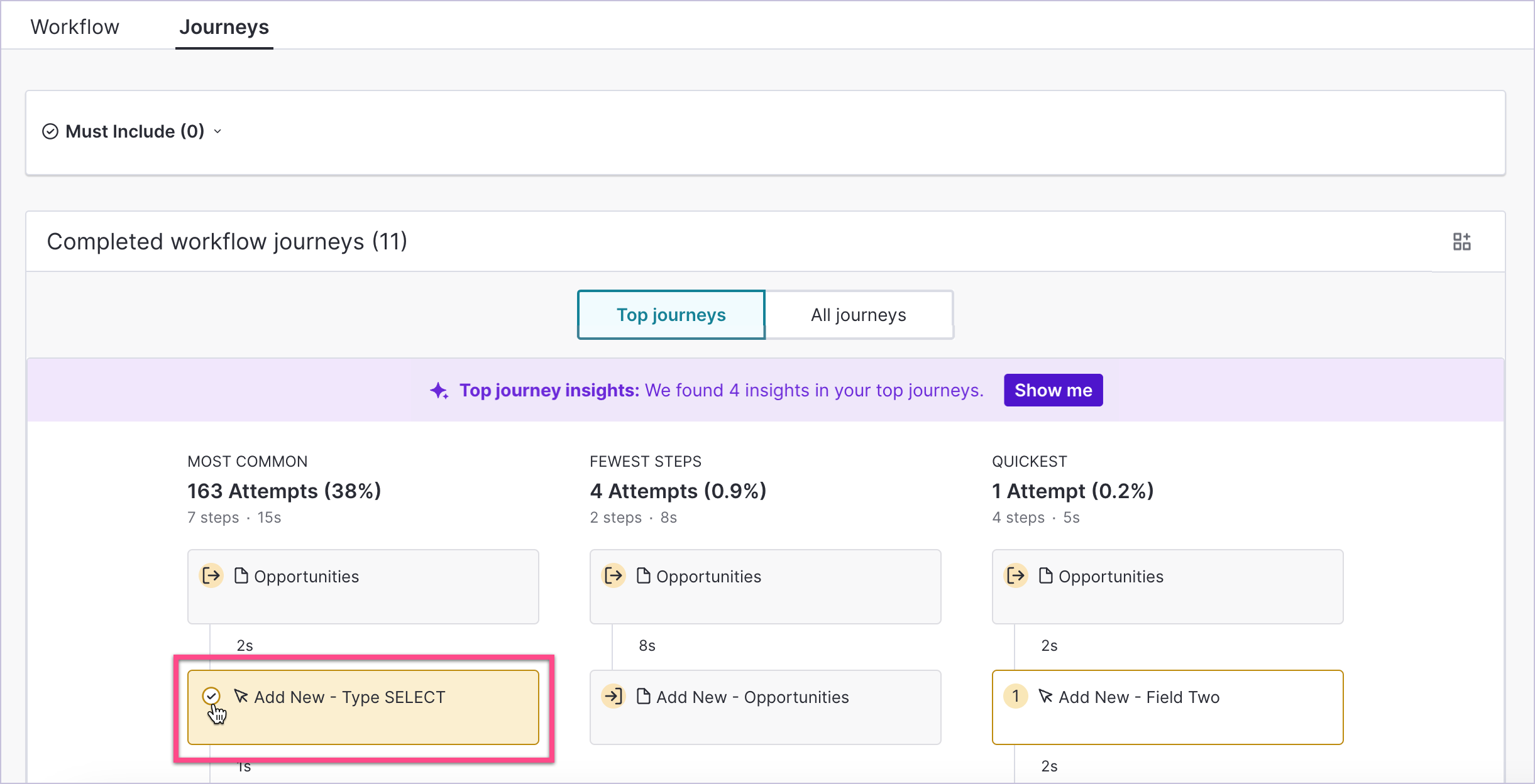
Task: Click the number 1 badge on Field Two step
Action: point(1016,696)
